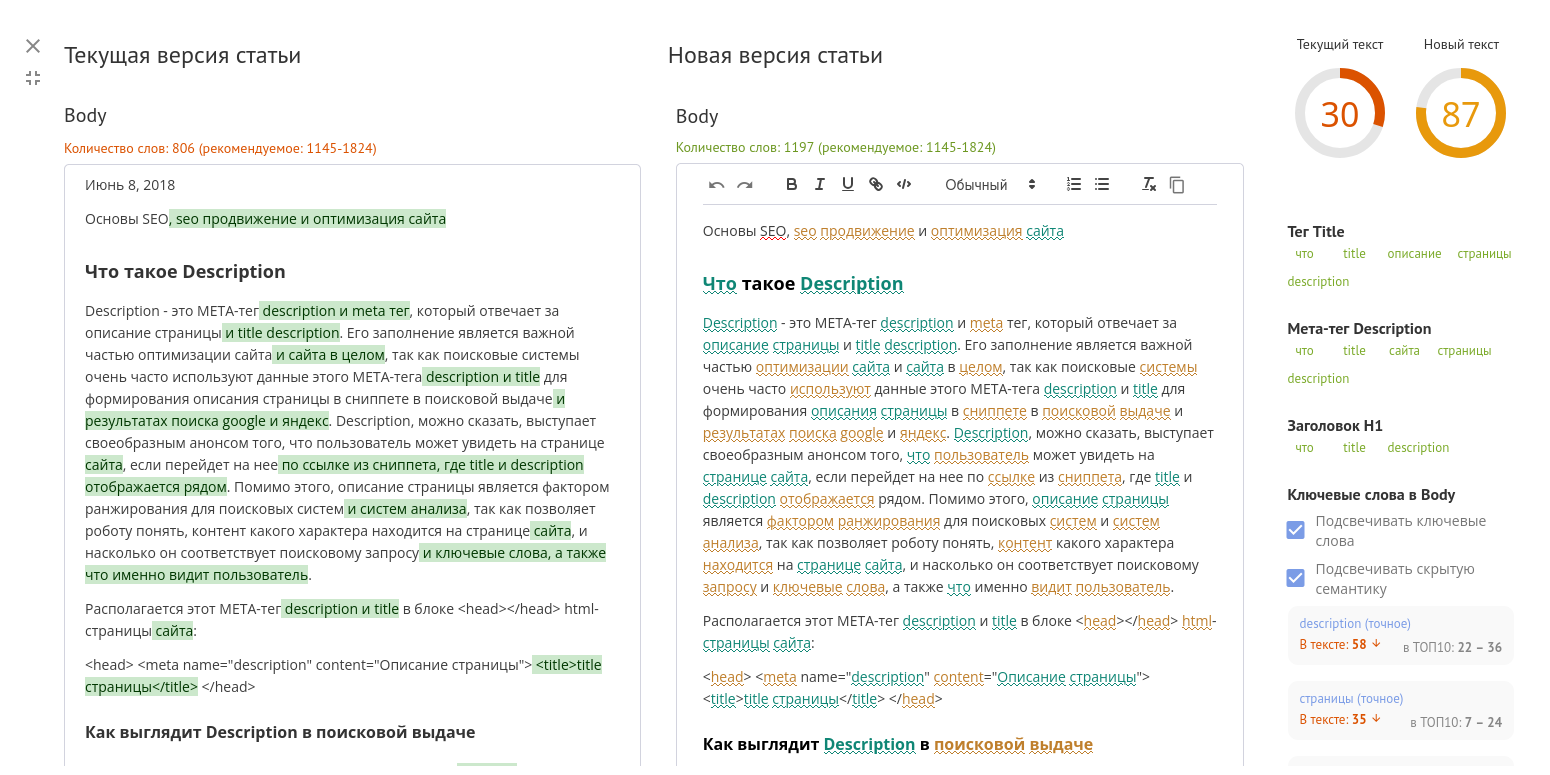Screen dimensions: 1550x775
Task: Click the new text score 87 gauge
Action: coord(1460,114)
